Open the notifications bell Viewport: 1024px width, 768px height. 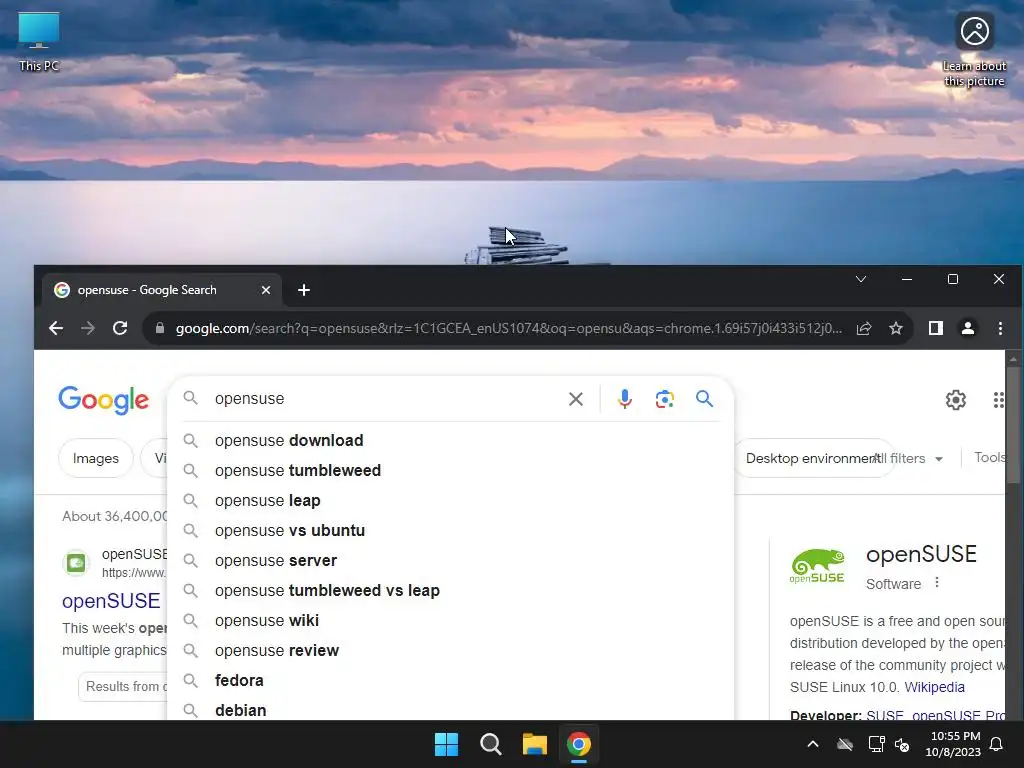997,744
